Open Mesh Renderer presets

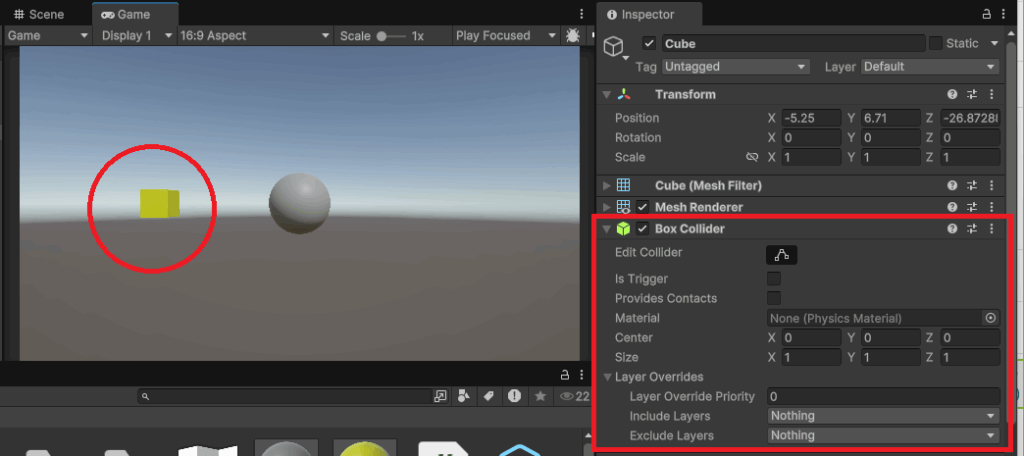tap(972, 207)
